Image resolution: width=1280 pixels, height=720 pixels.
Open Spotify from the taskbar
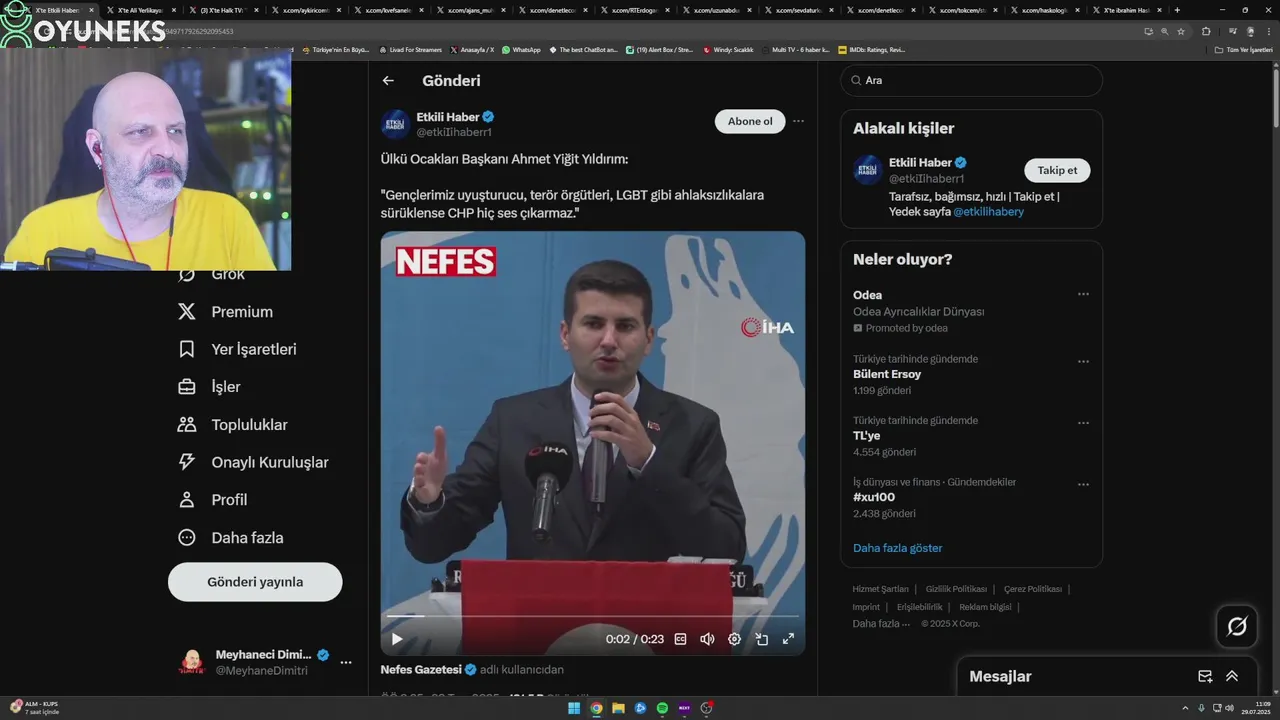[x=662, y=708]
